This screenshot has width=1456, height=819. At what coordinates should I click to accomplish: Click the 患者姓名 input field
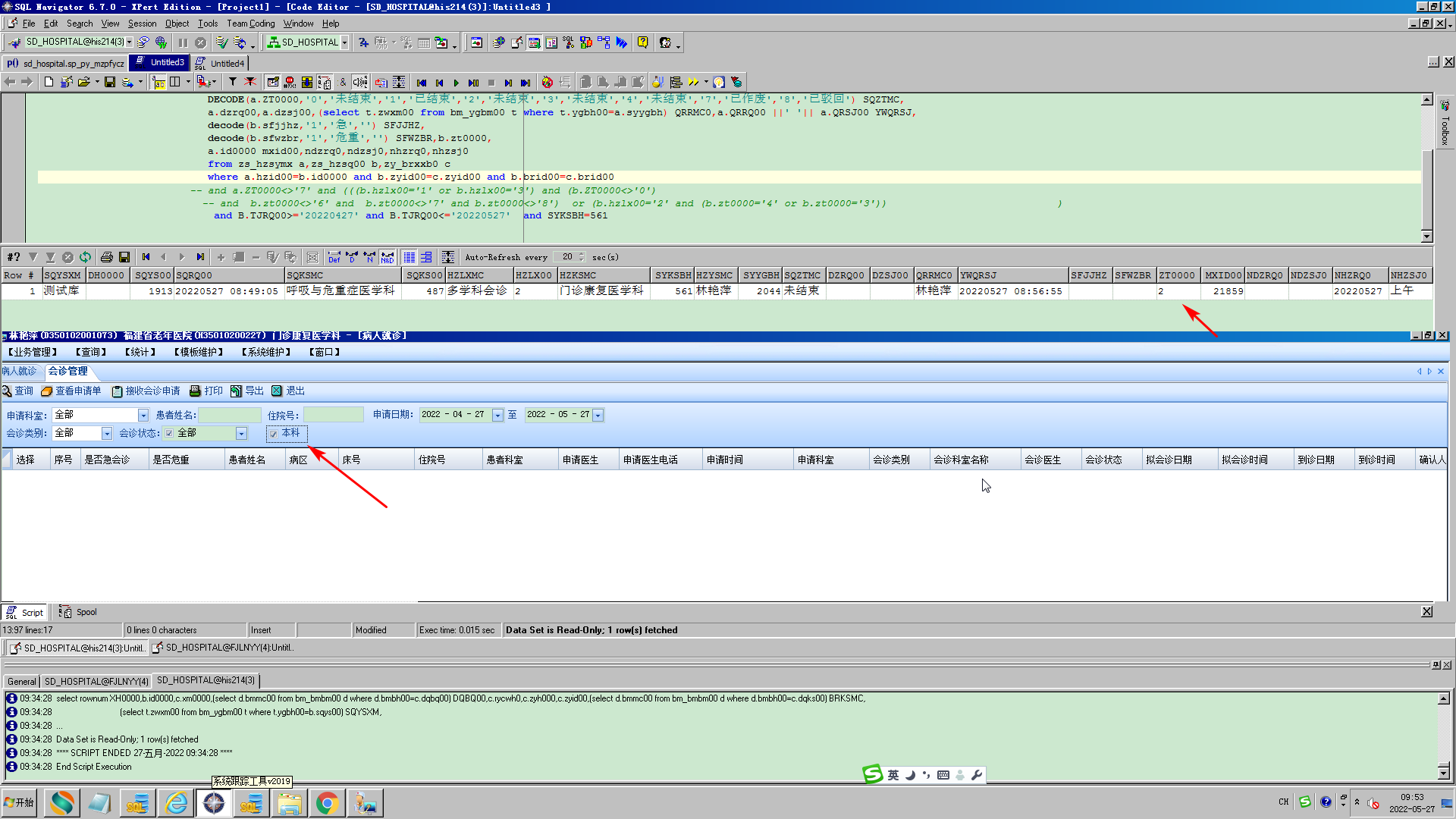pyautogui.click(x=229, y=416)
